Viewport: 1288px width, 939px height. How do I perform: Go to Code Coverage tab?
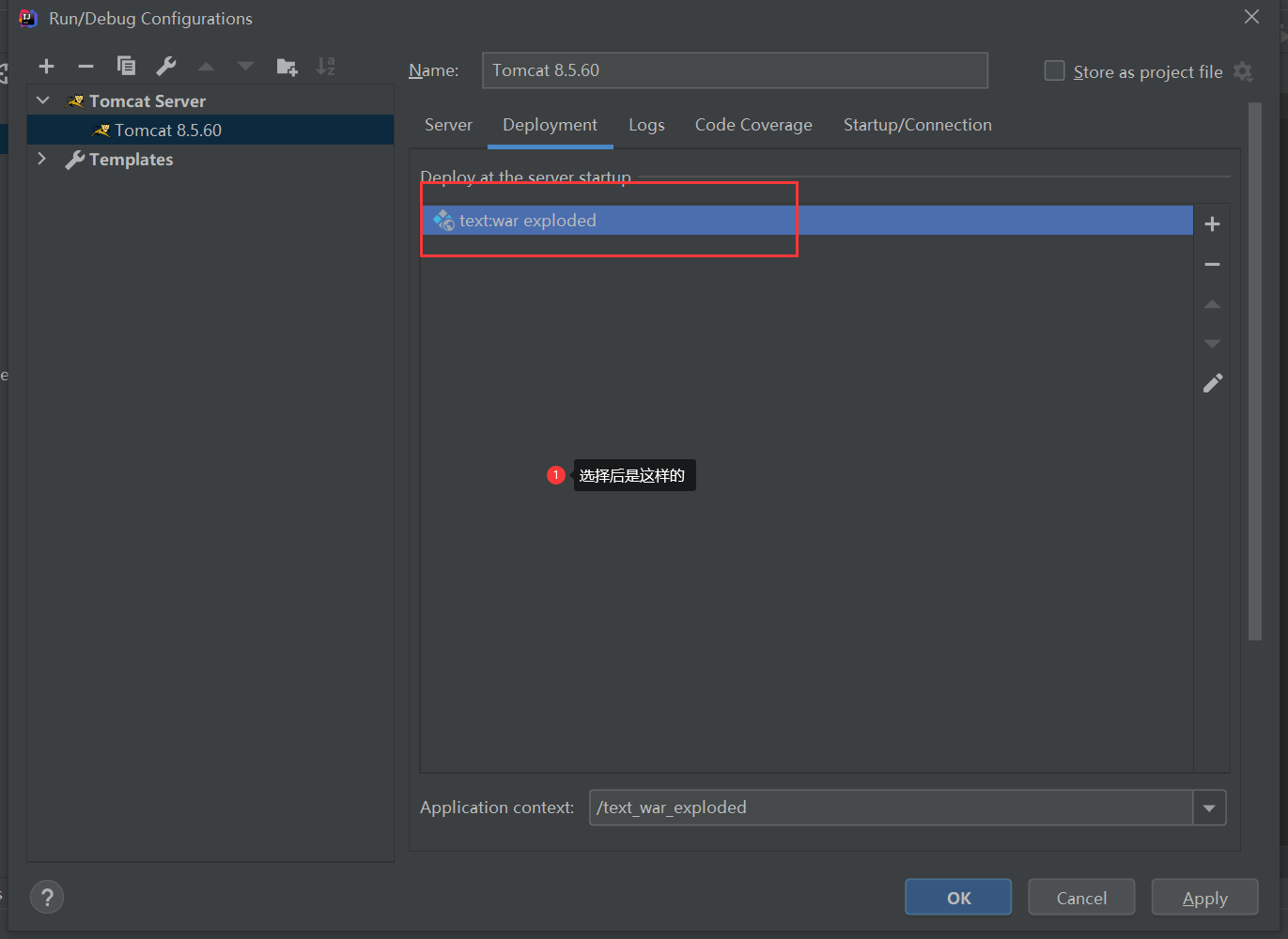pyautogui.click(x=753, y=125)
